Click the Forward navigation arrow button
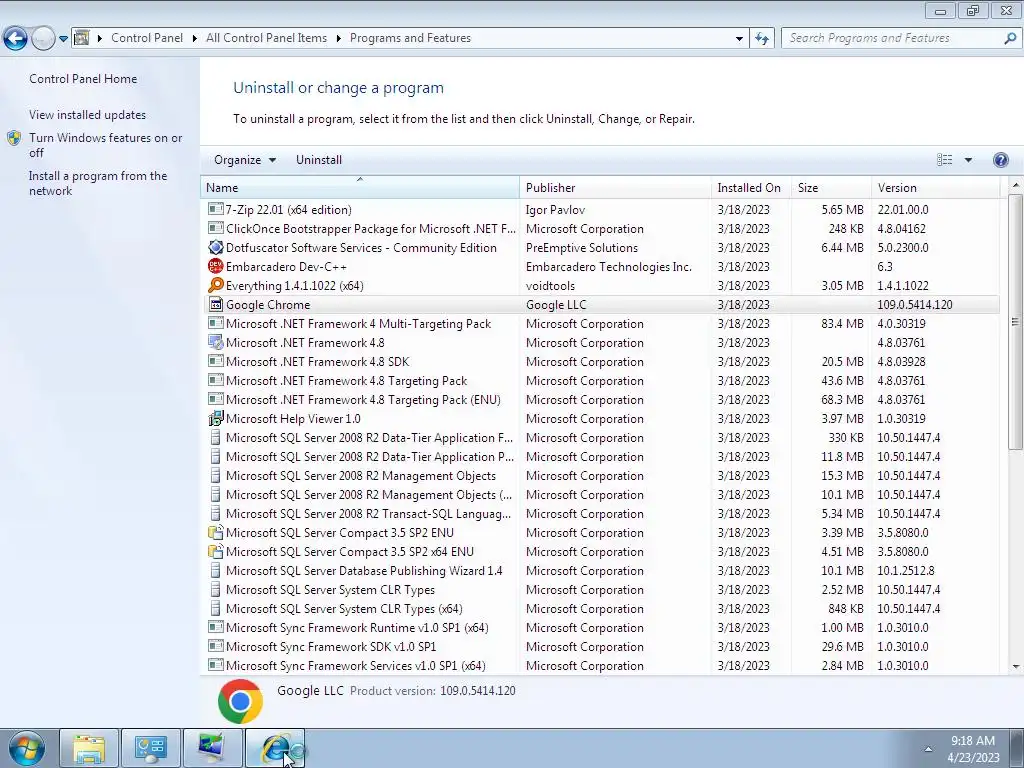 click(43, 39)
